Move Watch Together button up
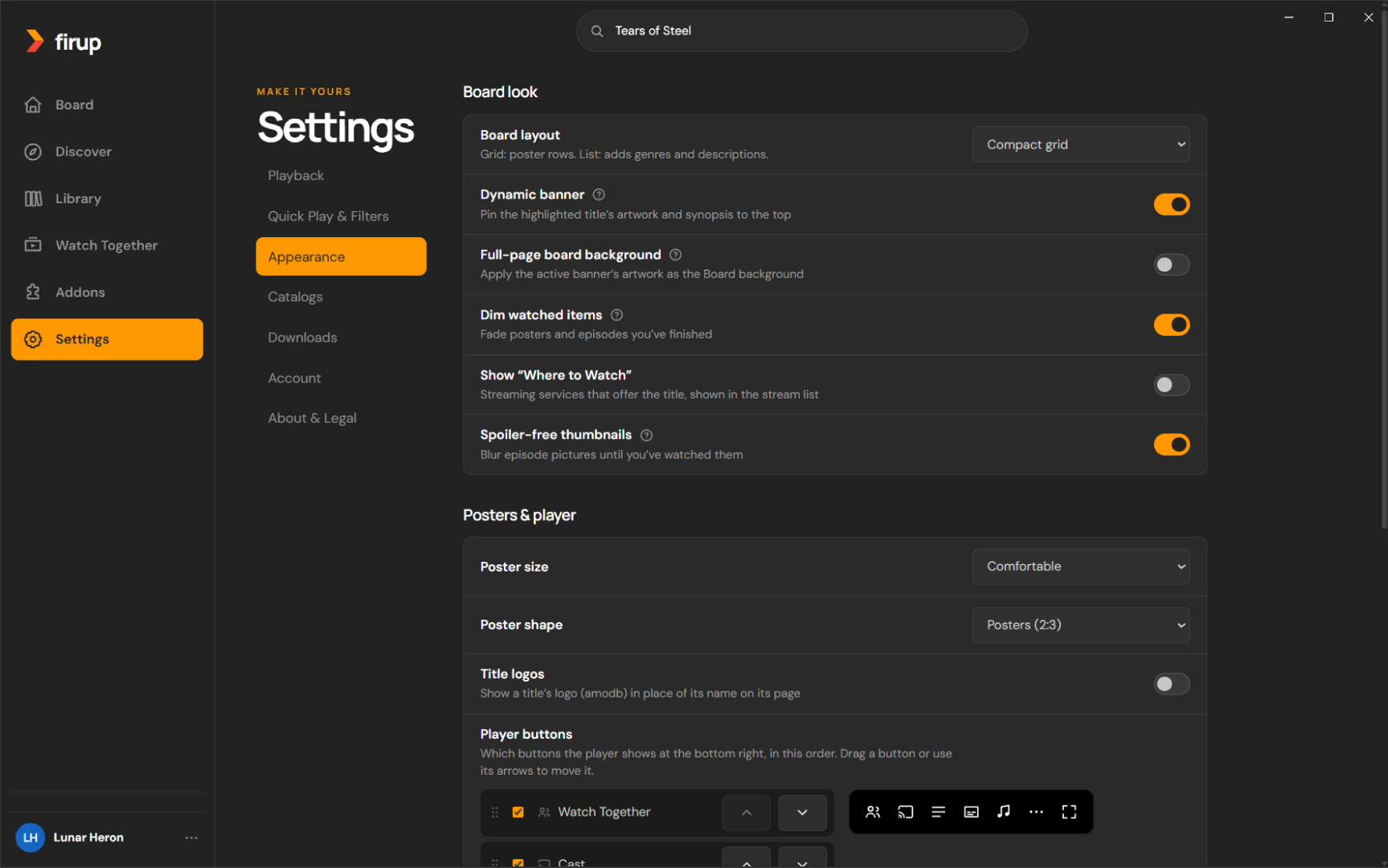1388x868 pixels. 747,813
